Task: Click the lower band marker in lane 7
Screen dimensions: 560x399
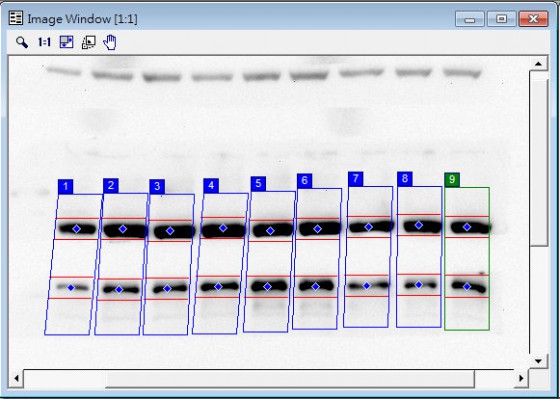Action: (x=366, y=286)
